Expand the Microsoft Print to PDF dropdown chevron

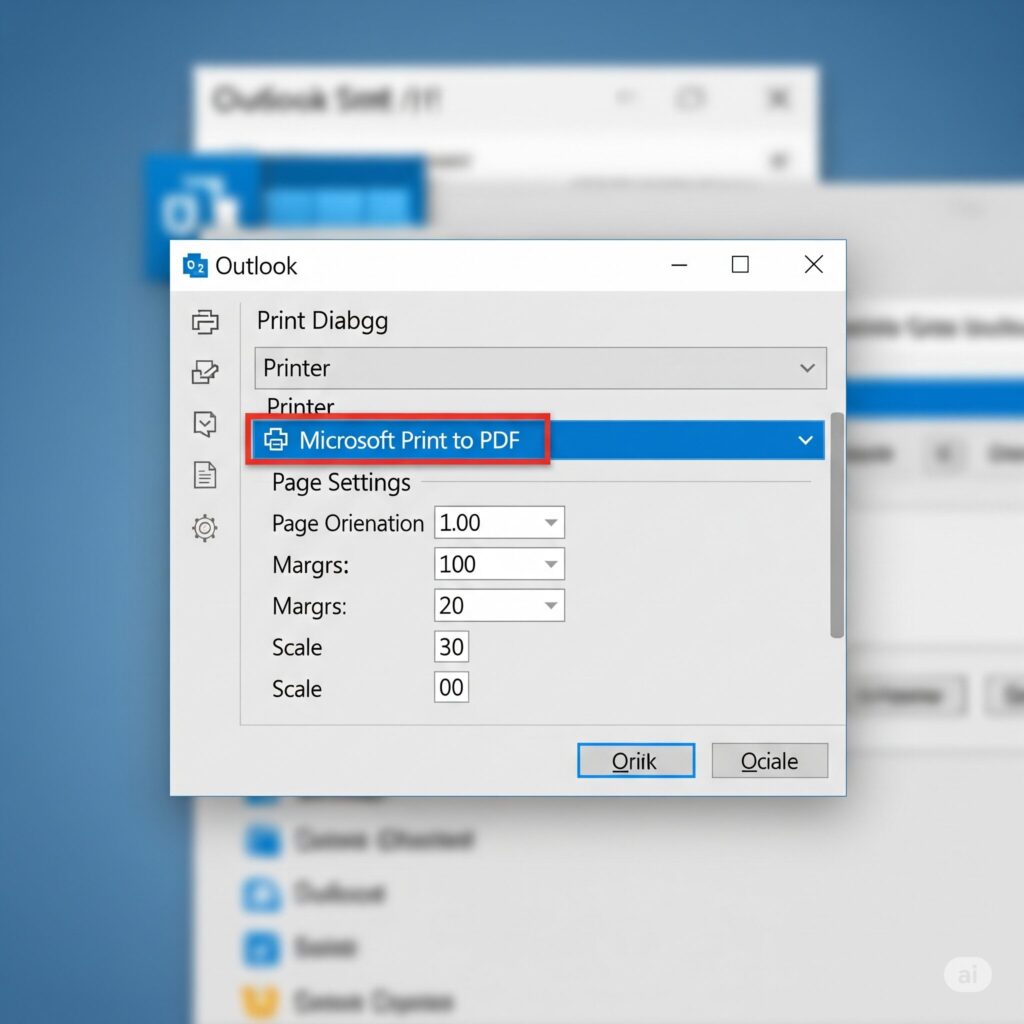pos(805,439)
